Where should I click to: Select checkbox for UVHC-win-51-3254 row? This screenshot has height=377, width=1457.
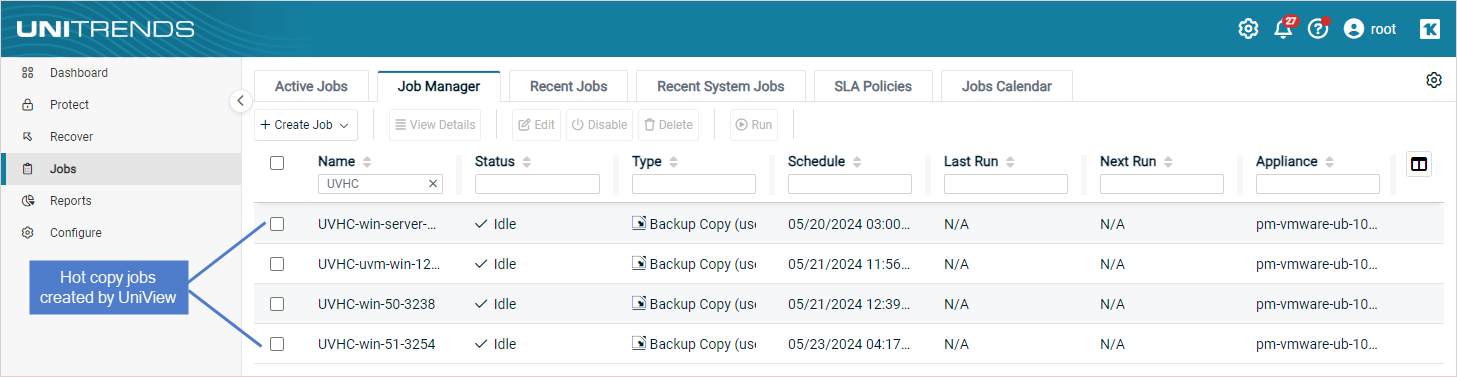coord(277,344)
